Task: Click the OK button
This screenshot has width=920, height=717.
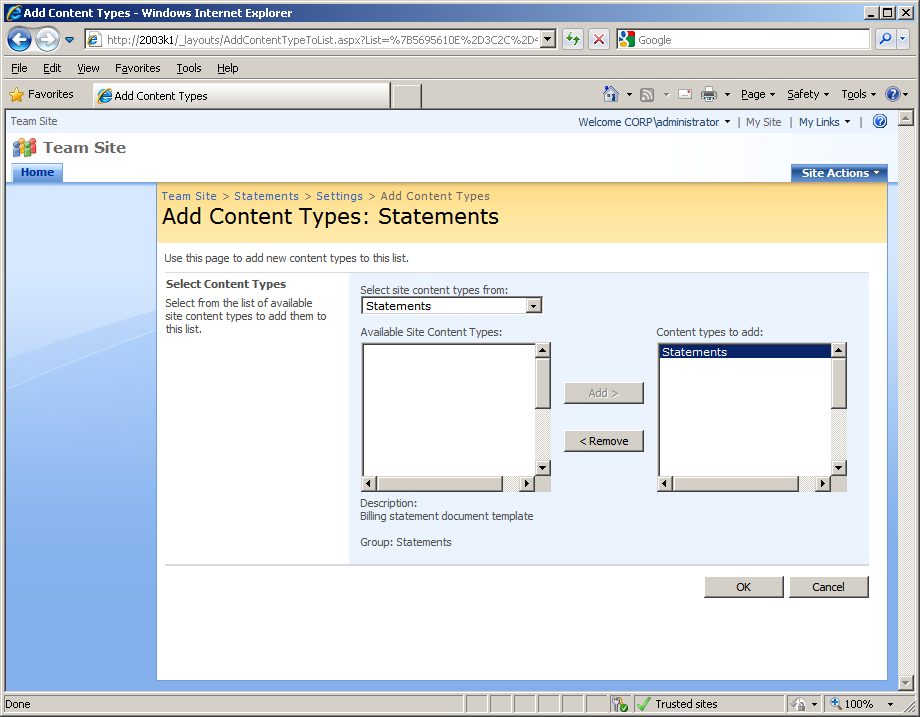Action: (x=743, y=587)
